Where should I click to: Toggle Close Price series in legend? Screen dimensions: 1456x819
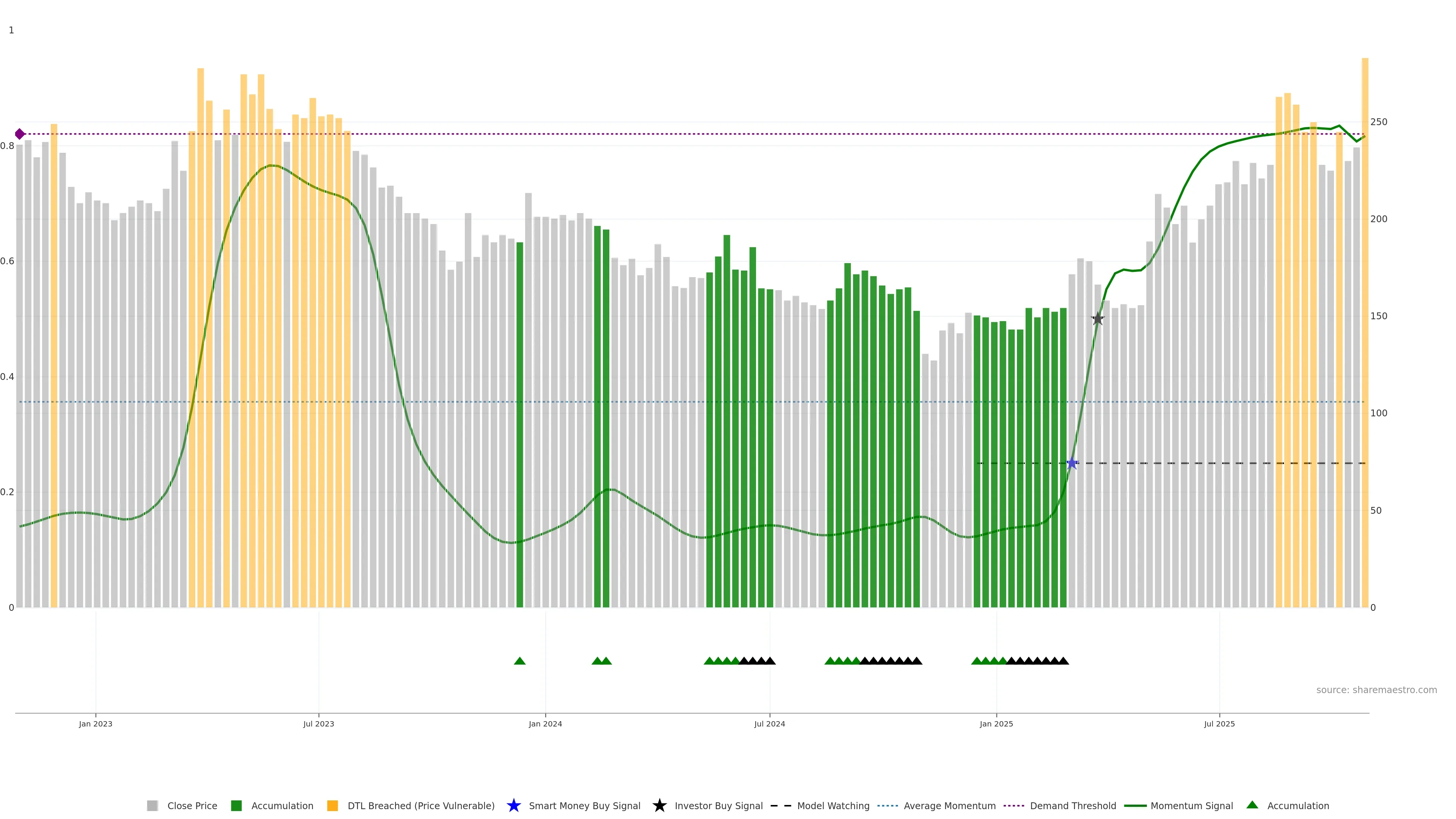[x=191, y=806]
